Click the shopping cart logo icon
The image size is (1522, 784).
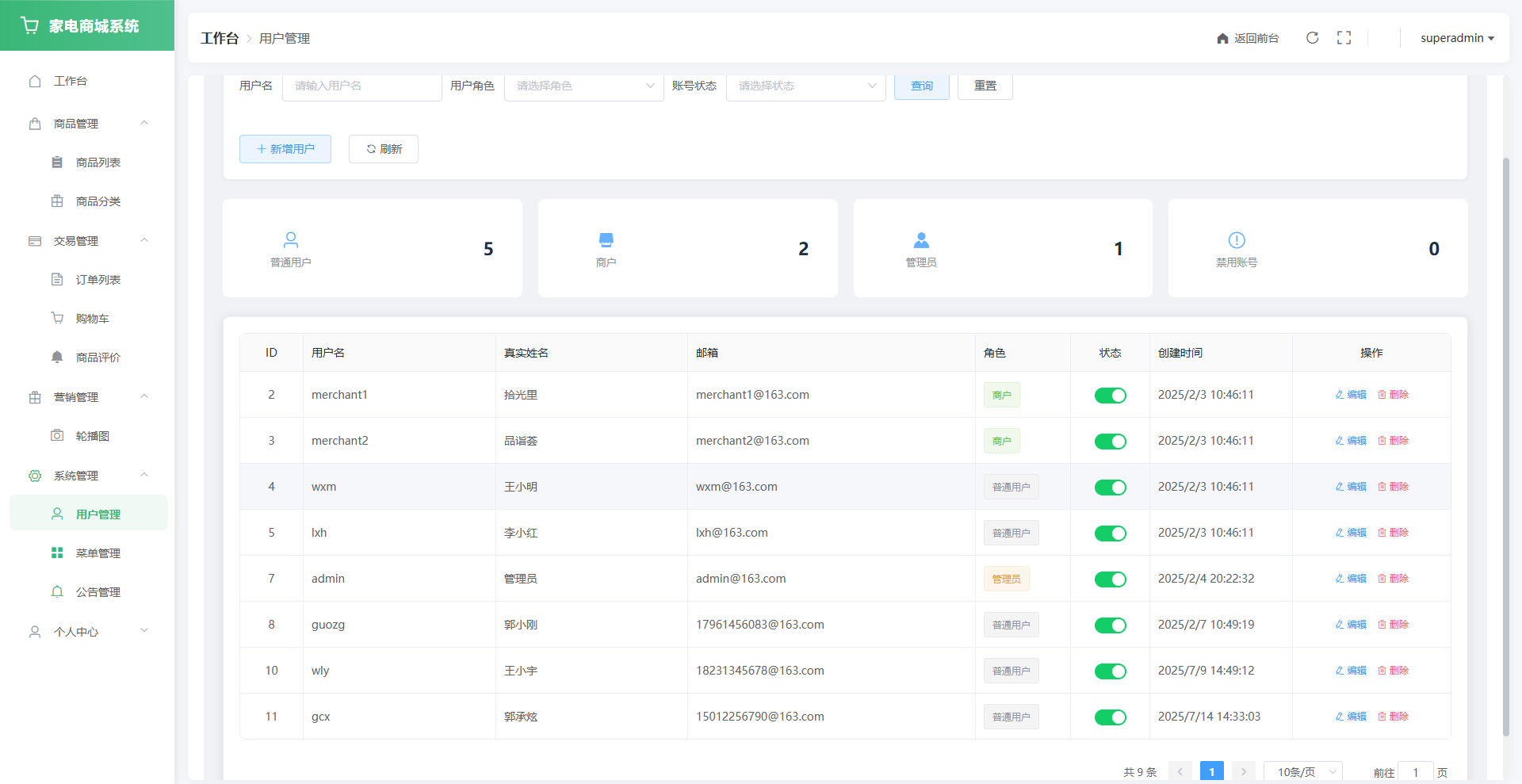30,25
